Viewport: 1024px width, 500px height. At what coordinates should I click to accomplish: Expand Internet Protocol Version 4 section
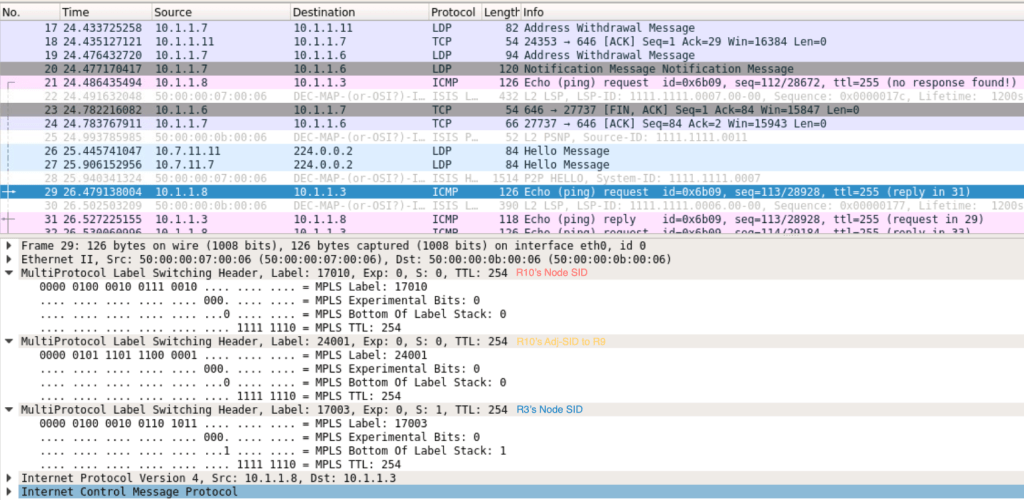pyautogui.click(x=10, y=478)
